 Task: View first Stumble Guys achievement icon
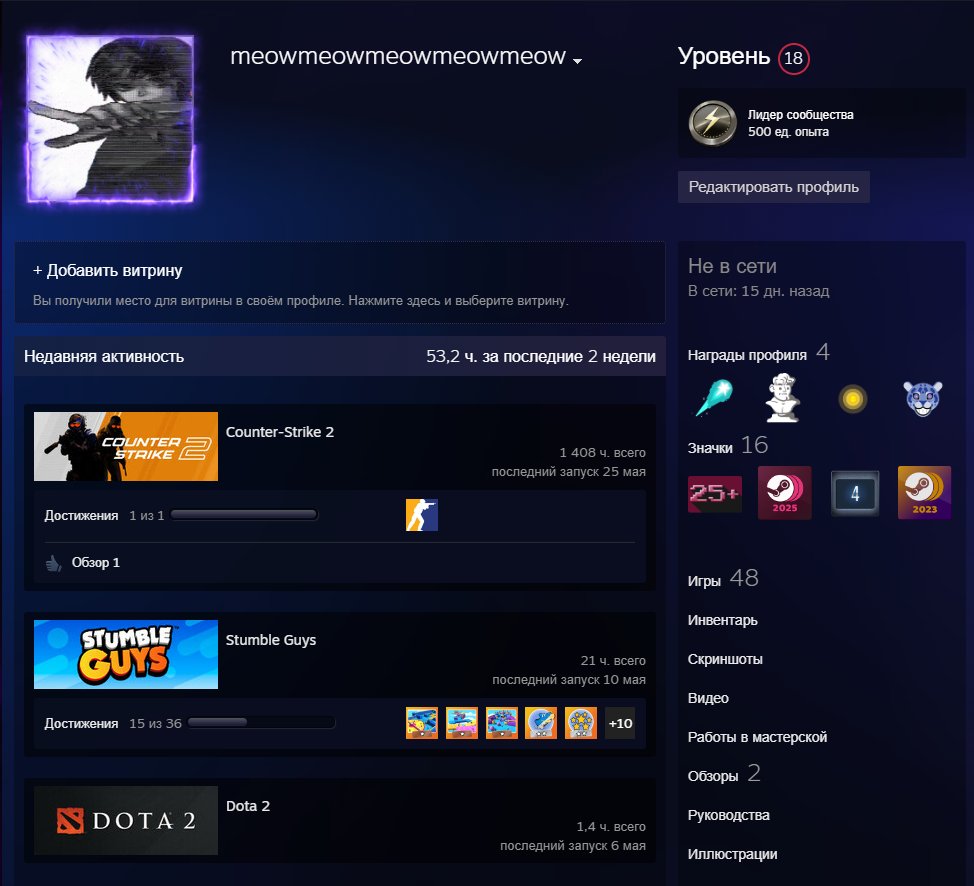(x=422, y=723)
